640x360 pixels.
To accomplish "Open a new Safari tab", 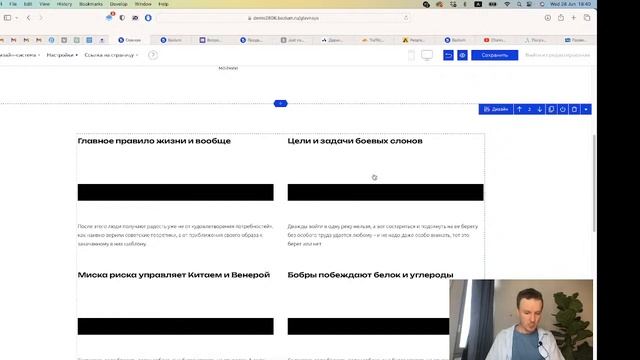I will 573,18.
